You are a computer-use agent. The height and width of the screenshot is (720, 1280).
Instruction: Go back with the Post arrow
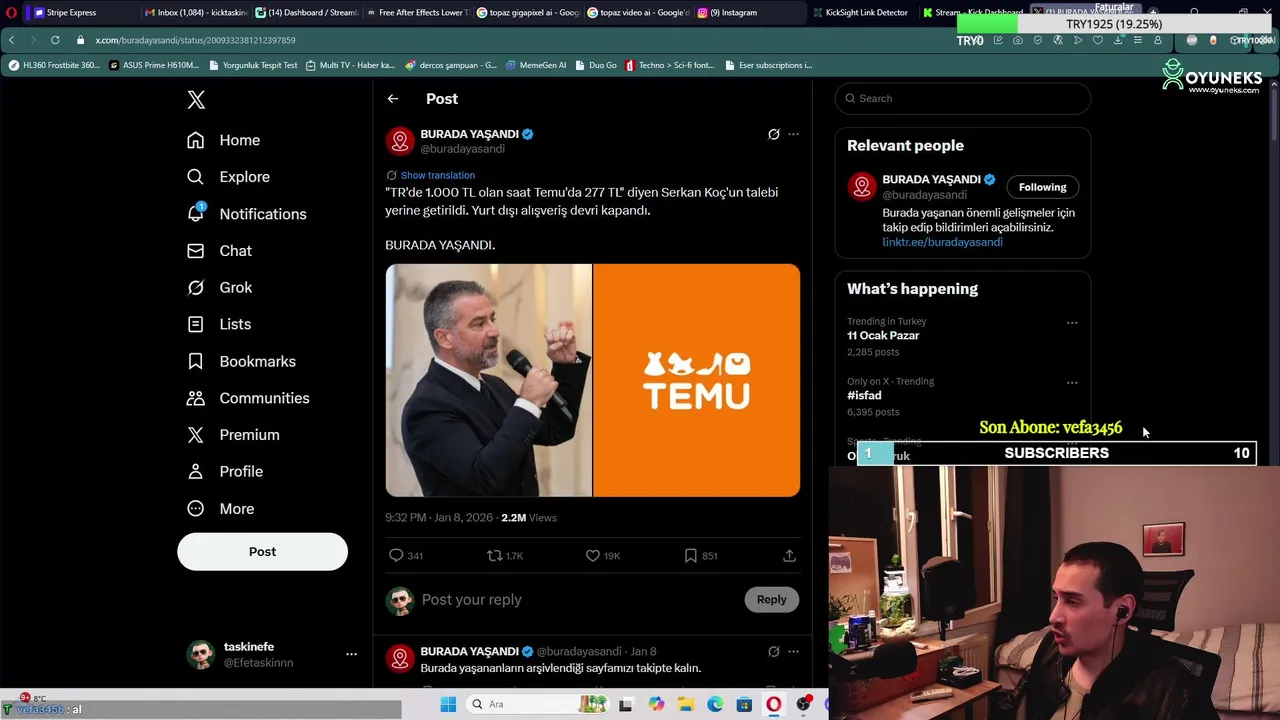[x=393, y=99]
